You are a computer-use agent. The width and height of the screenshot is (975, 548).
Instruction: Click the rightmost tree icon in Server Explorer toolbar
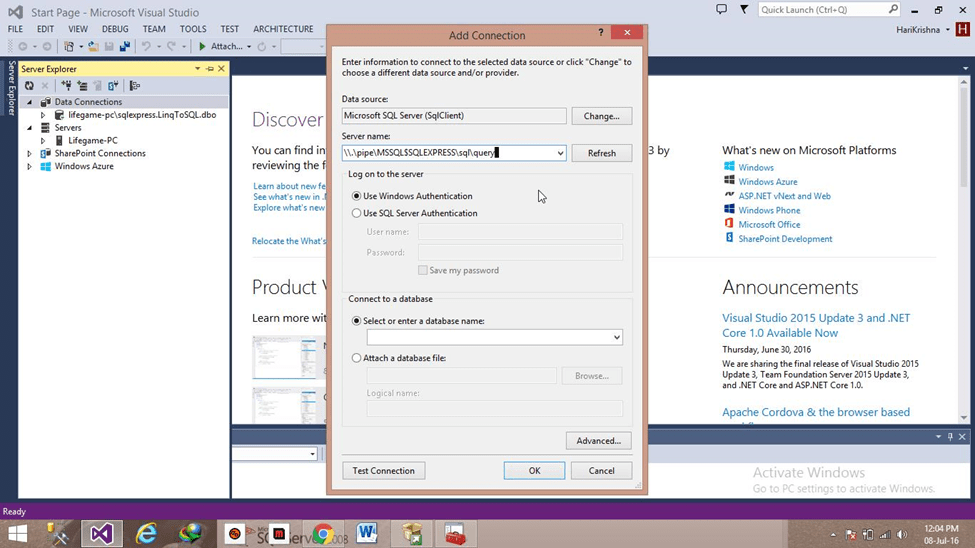(135, 86)
